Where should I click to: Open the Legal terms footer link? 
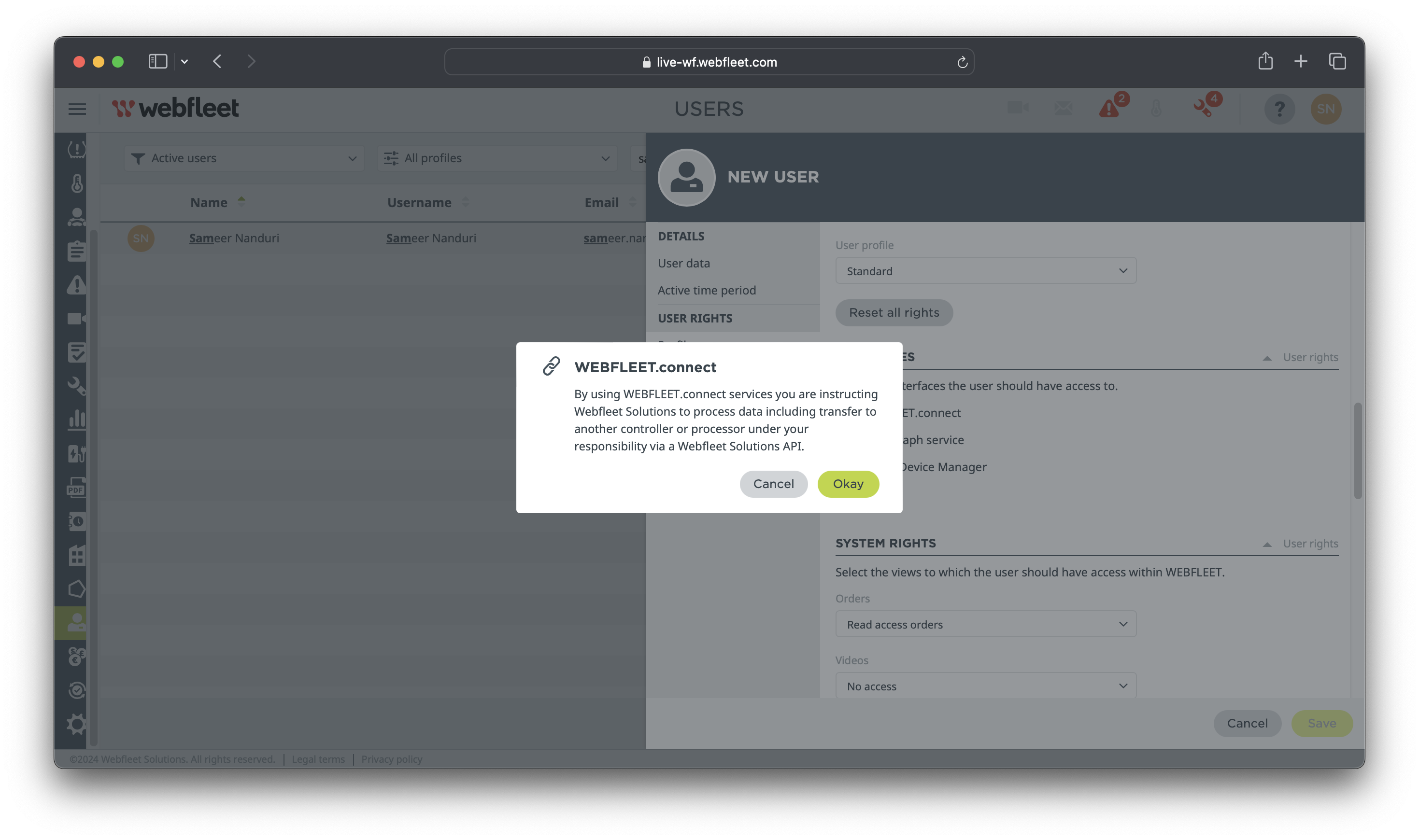coord(318,760)
